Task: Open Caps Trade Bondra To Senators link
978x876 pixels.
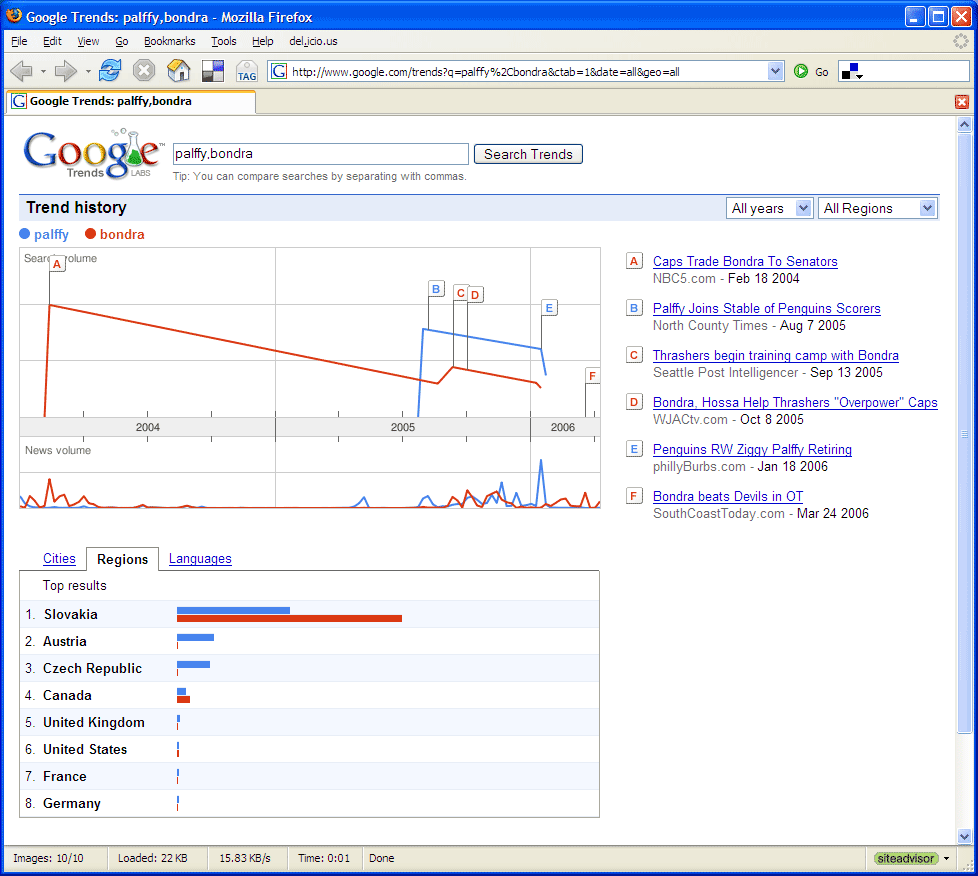Action: (745, 261)
